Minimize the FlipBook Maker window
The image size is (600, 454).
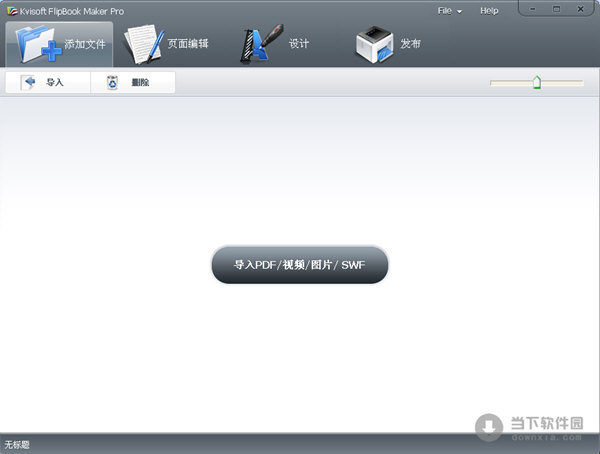(x=532, y=9)
